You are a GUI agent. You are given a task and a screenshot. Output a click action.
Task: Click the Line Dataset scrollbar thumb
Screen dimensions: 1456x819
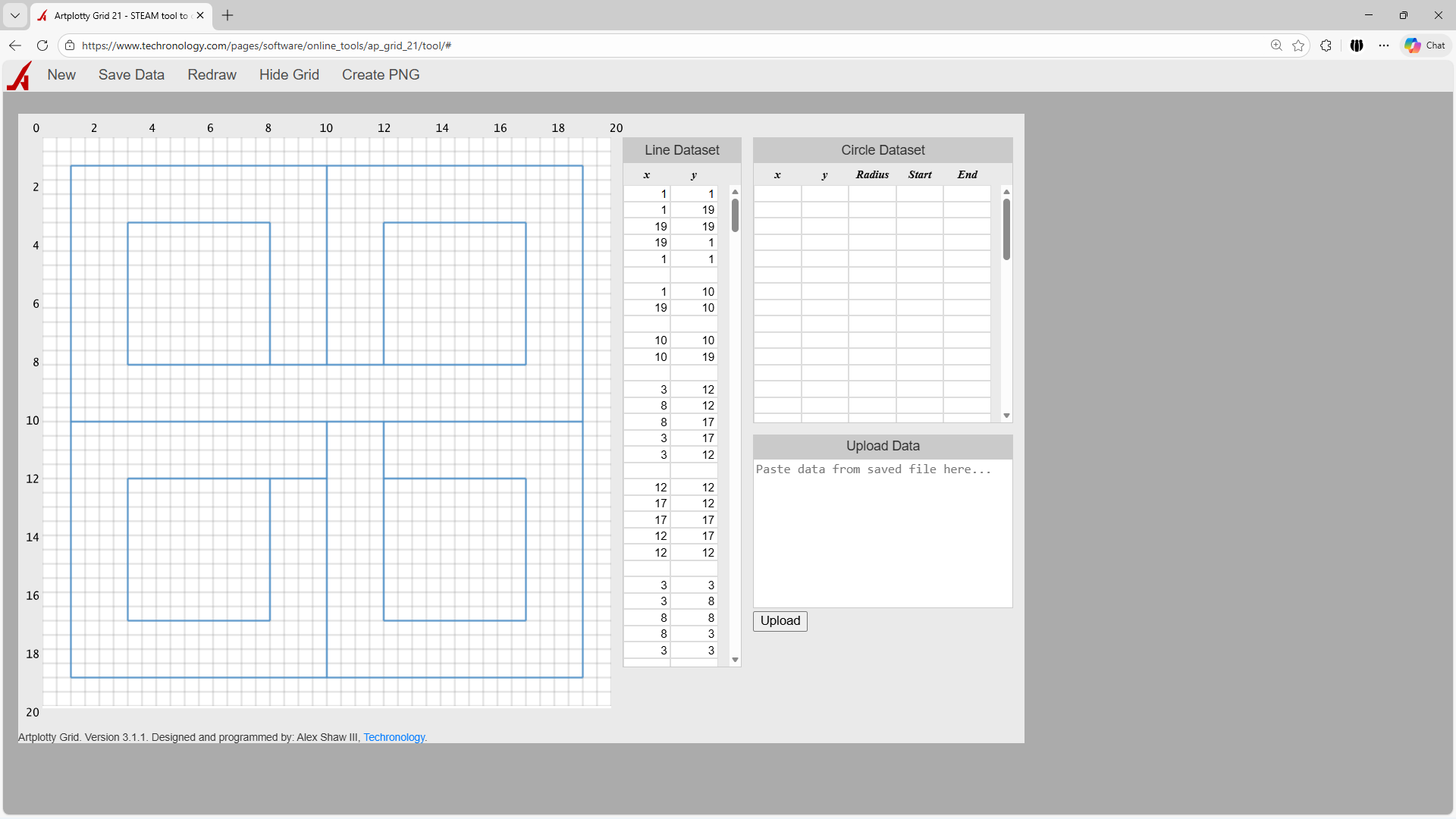click(x=735, y=215)
